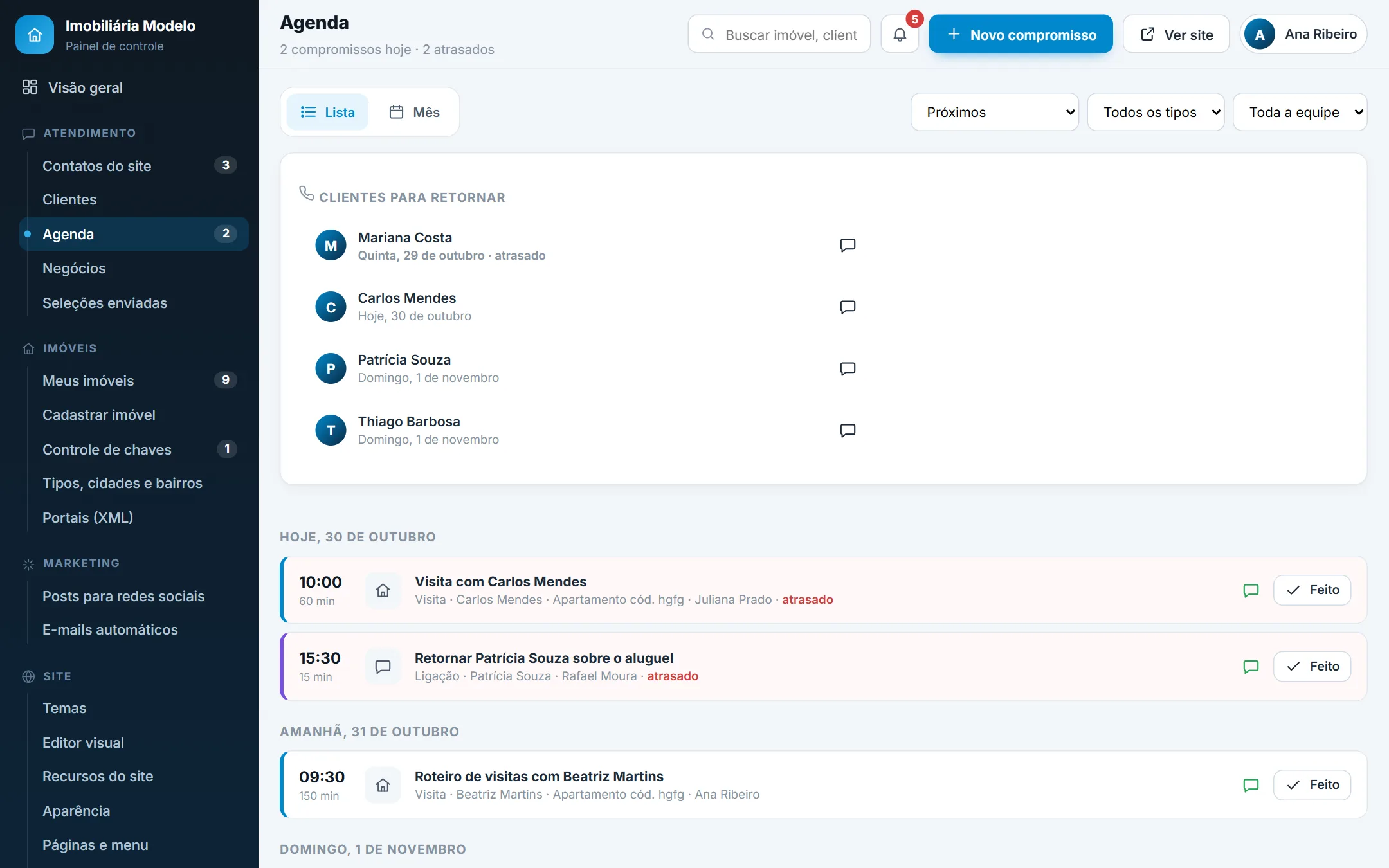Click the green chat icon on Visita com Carlos Mendes
The height and width of the screenshot is (868, 1389).
point(1251,590)
